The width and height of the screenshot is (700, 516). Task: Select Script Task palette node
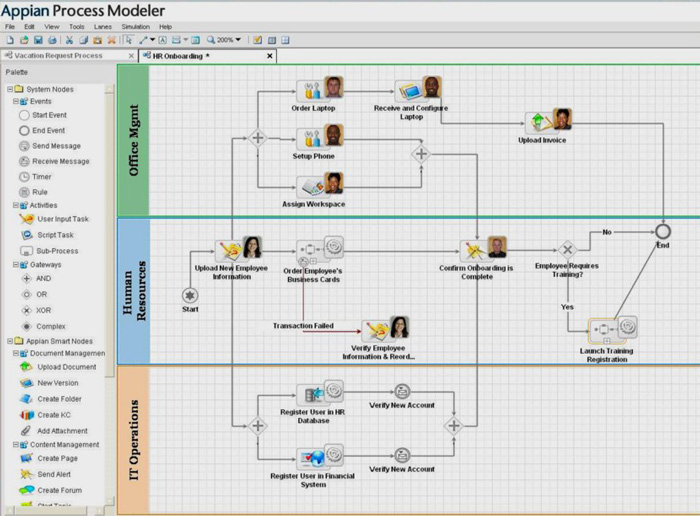pyautogui.click(x=47, y=235)
